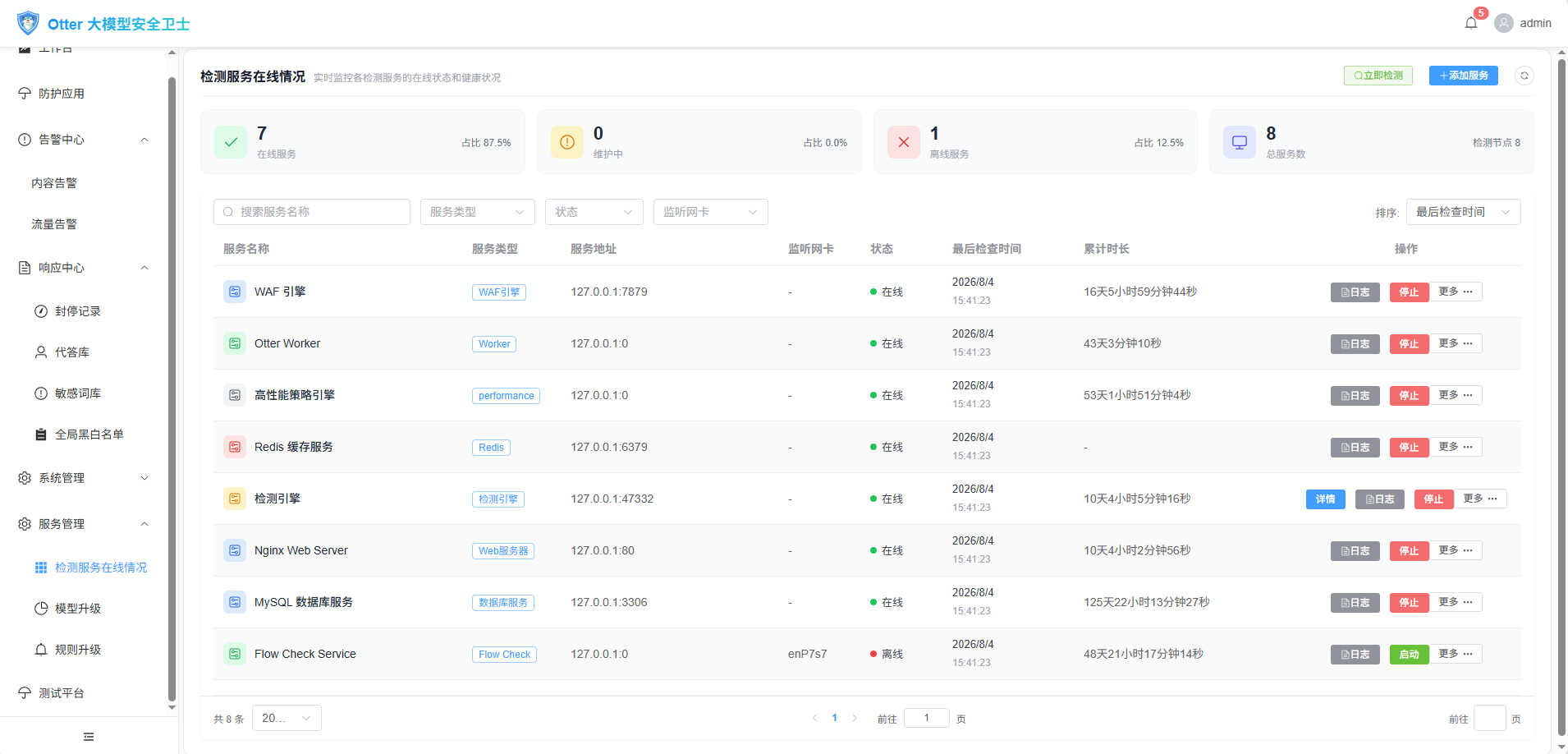Click the notification bell icon
The width and height of the screenshot is (1568, 754).
click(x=1470, y=23)
